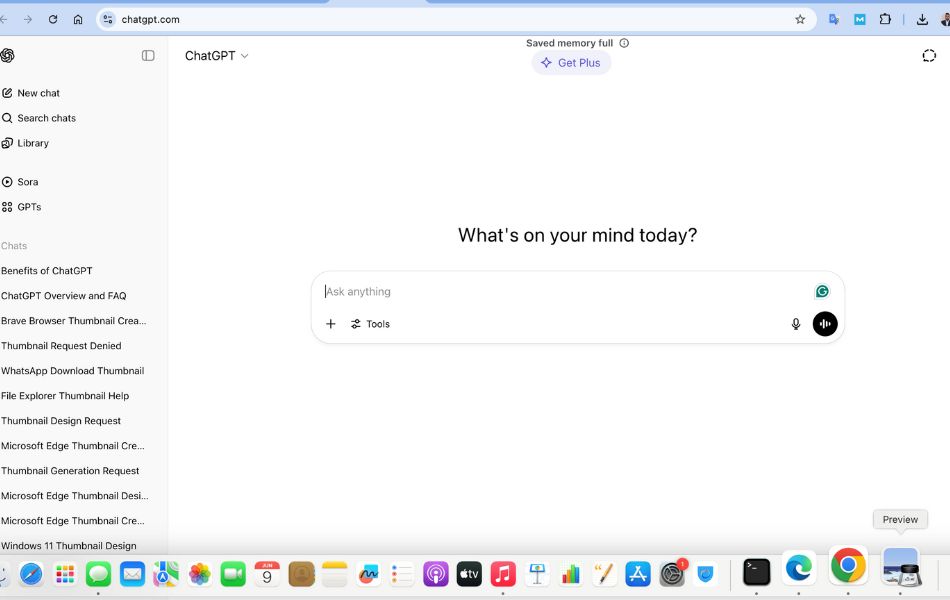Screen dimensions: 950x600
Task: Open Maps from the dock
Action: (166, 573)
